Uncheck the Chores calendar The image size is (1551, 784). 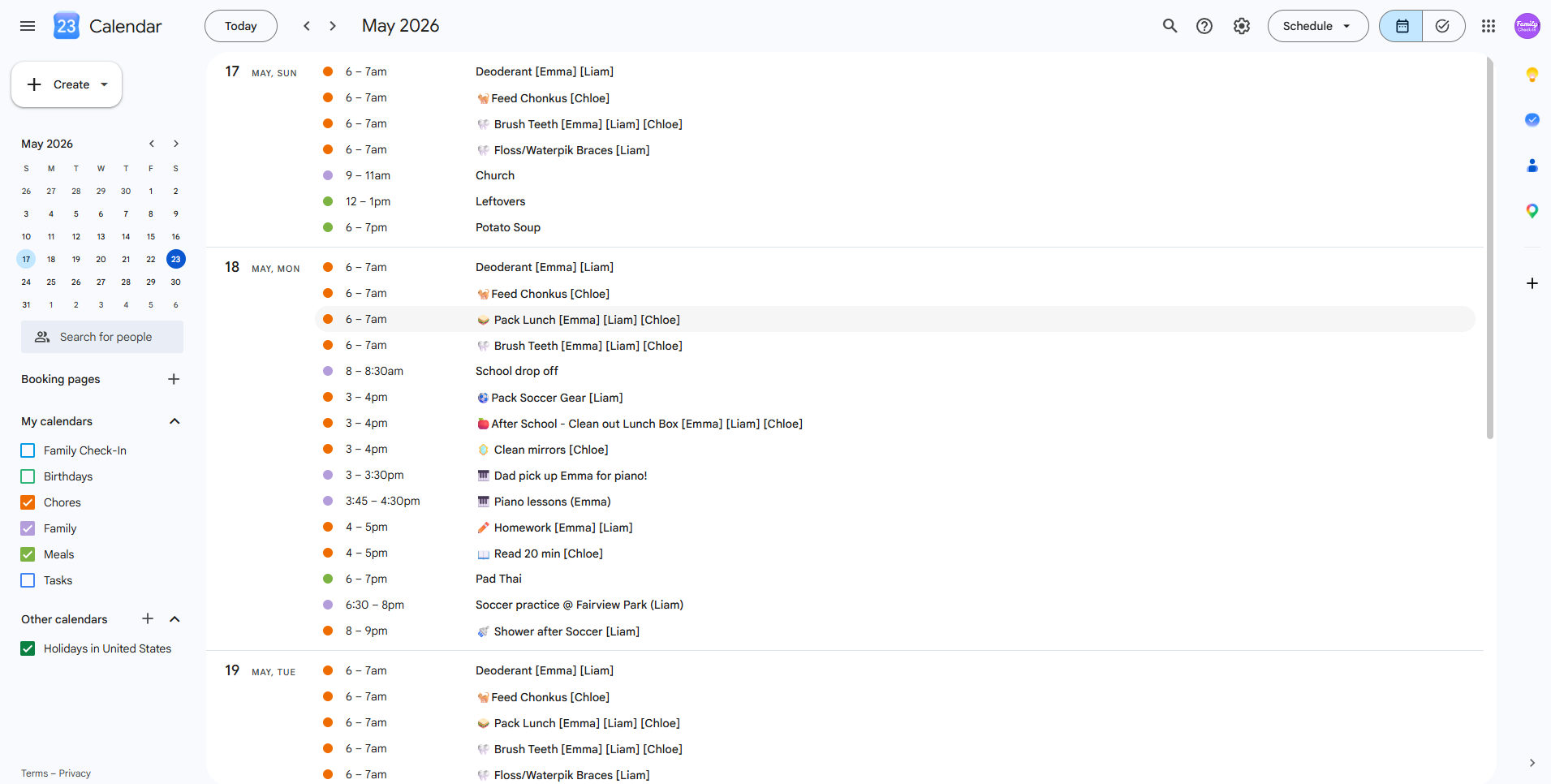pyautogui.click(x=28, y=502)
